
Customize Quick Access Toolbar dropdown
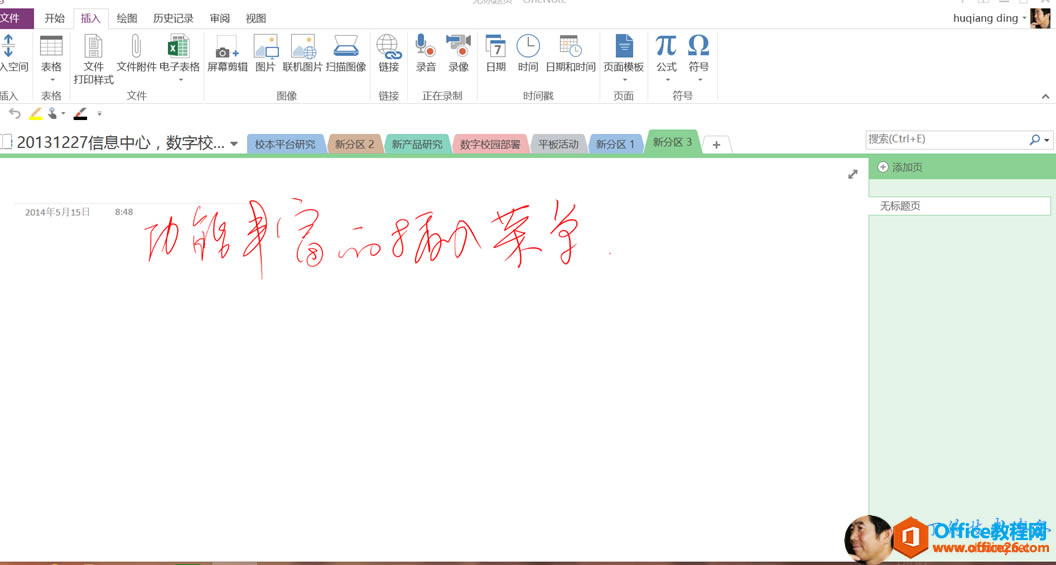tap(99, 114)
